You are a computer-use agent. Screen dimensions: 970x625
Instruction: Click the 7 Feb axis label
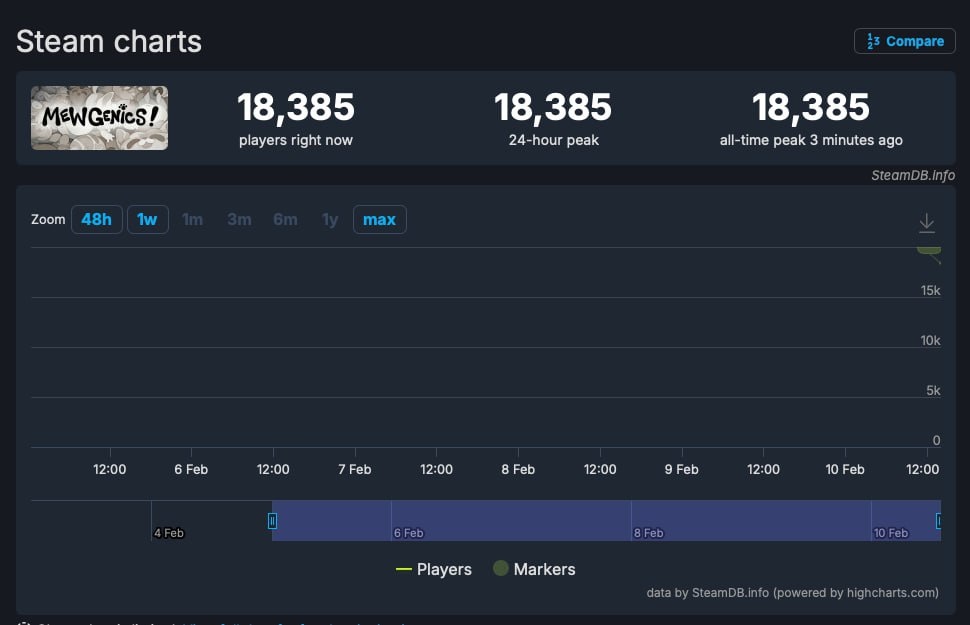click(354, 470)
